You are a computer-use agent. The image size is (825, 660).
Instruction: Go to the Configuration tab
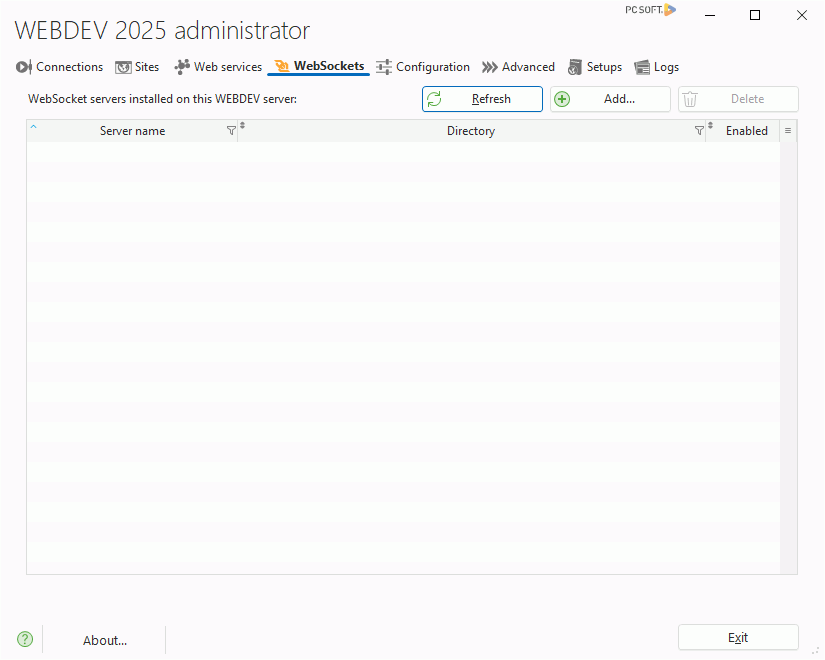pyautogui.click(x=422, y=67)
